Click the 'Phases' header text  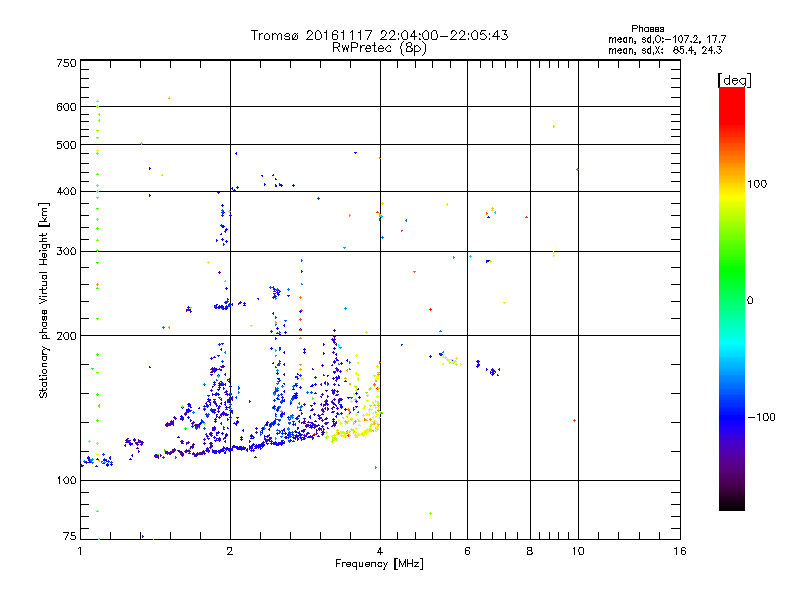click(x=647, y=29)
